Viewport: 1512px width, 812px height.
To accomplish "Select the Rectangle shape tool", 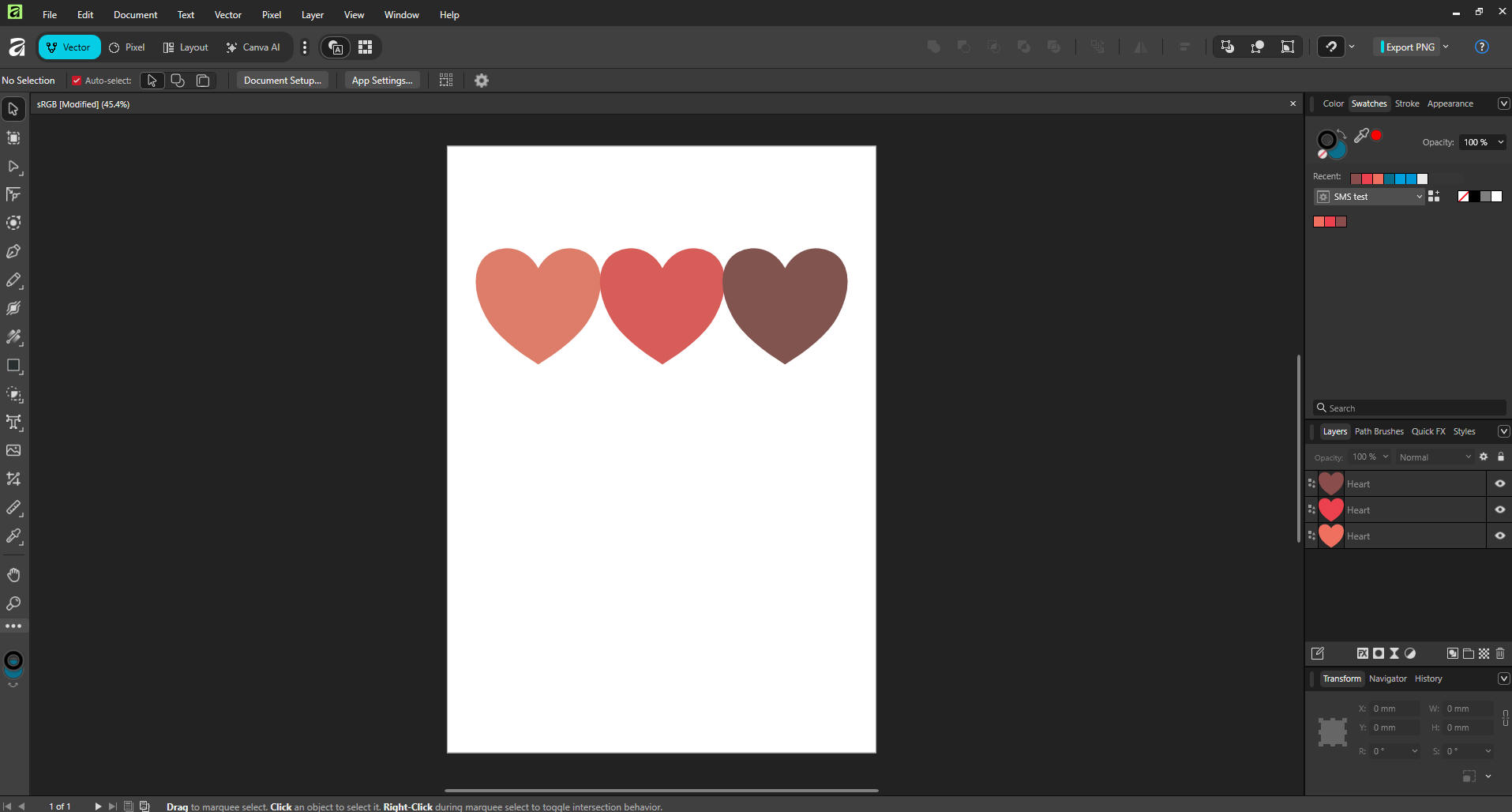I will pos(13,366).
